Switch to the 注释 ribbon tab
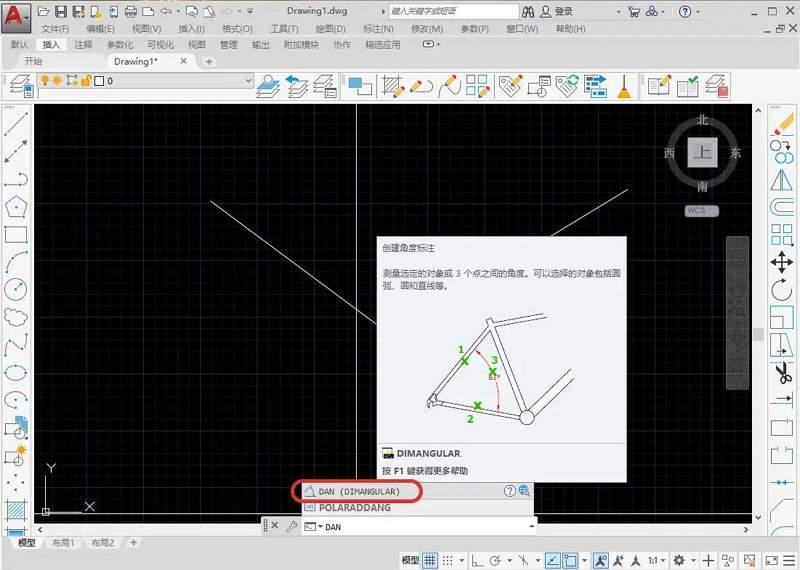800x570 pixels. tap(83, 44)
